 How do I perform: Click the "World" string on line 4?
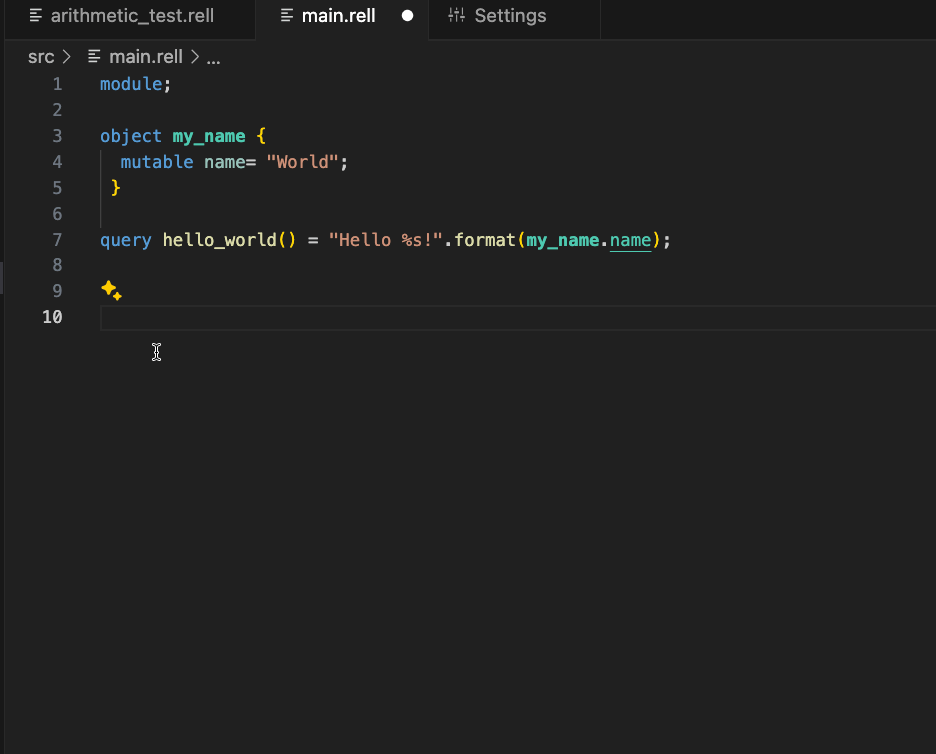(x=302, y=162)
